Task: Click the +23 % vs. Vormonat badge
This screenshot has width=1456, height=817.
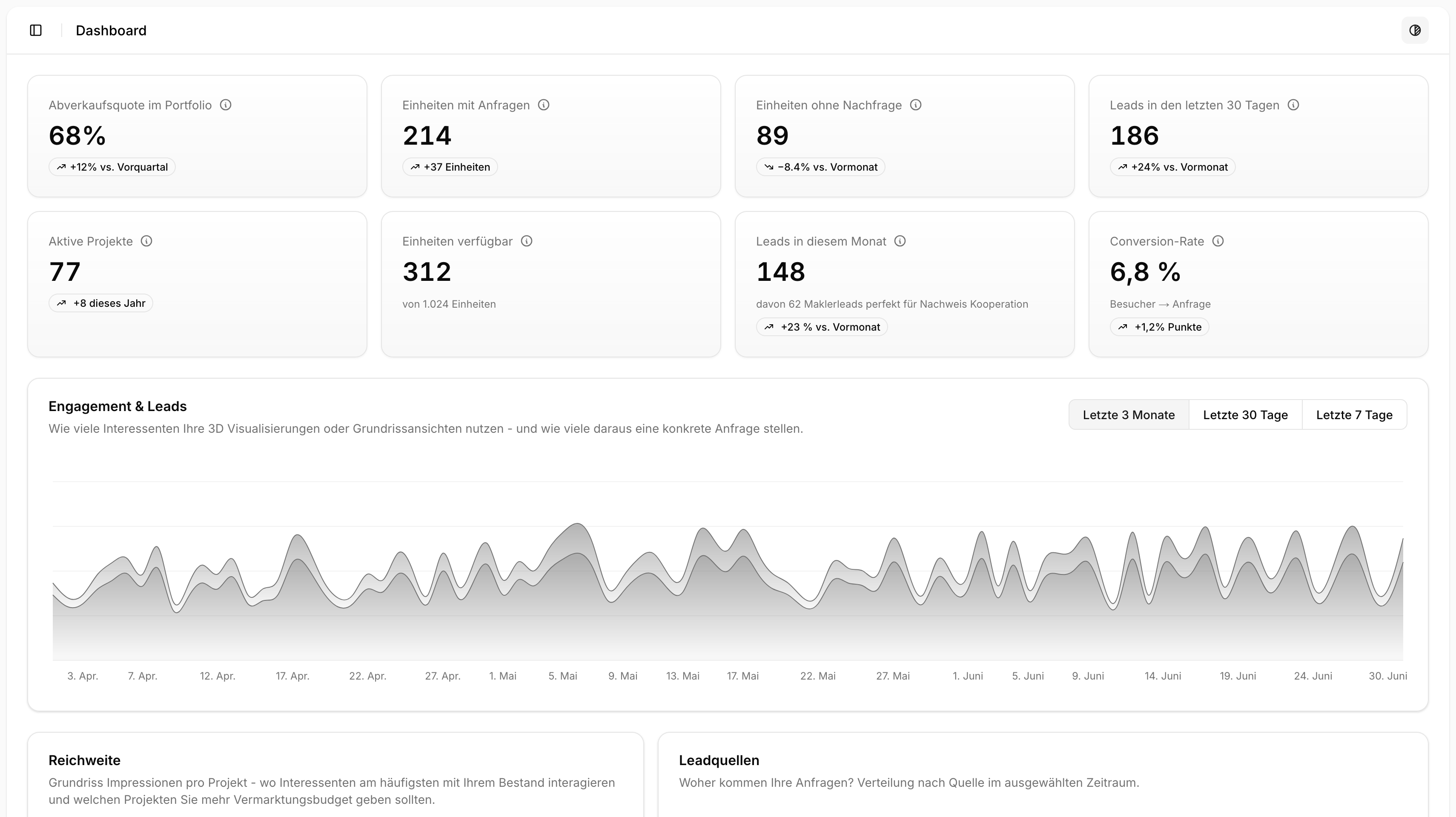Action: (x=822, y=327)
